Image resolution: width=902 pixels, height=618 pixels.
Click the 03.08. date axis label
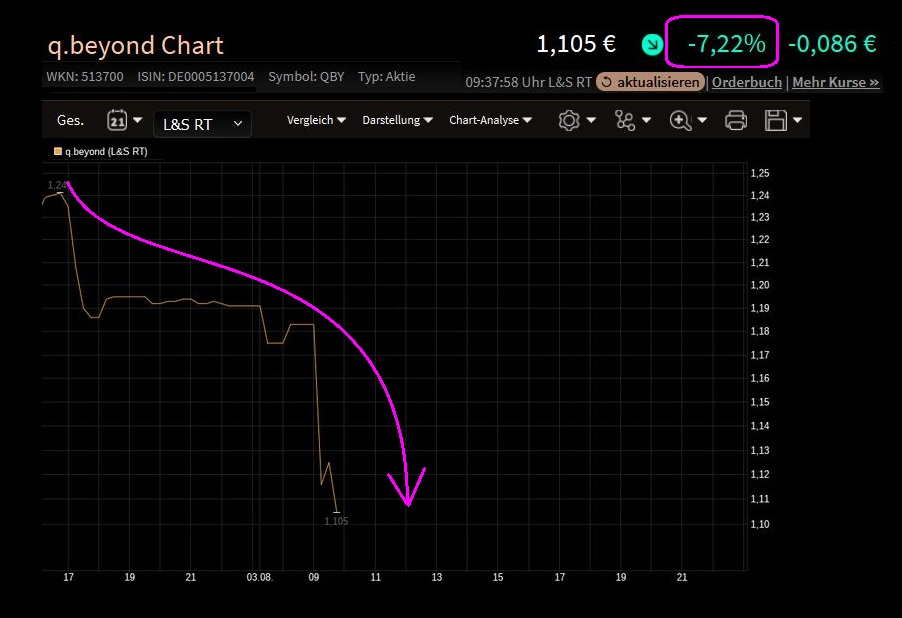259,577
